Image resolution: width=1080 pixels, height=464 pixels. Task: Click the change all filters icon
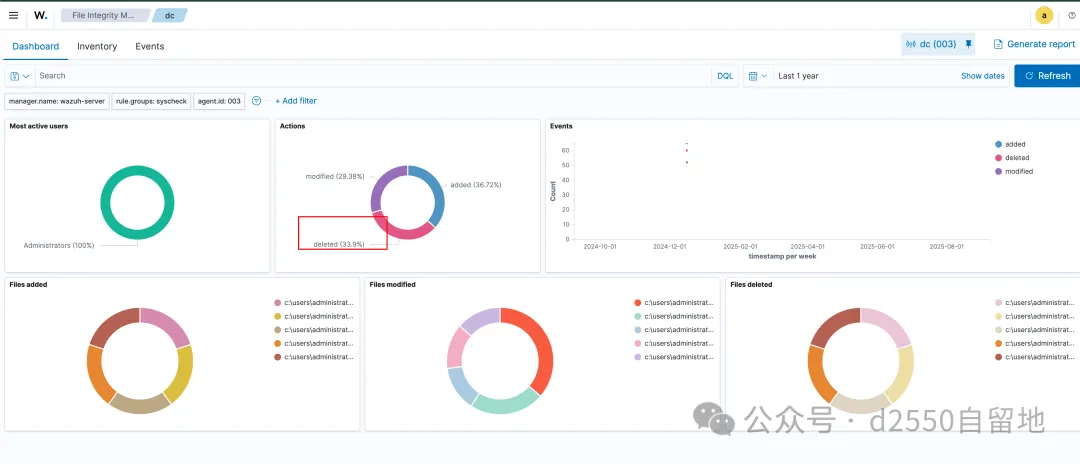click(x=257, y=101)
